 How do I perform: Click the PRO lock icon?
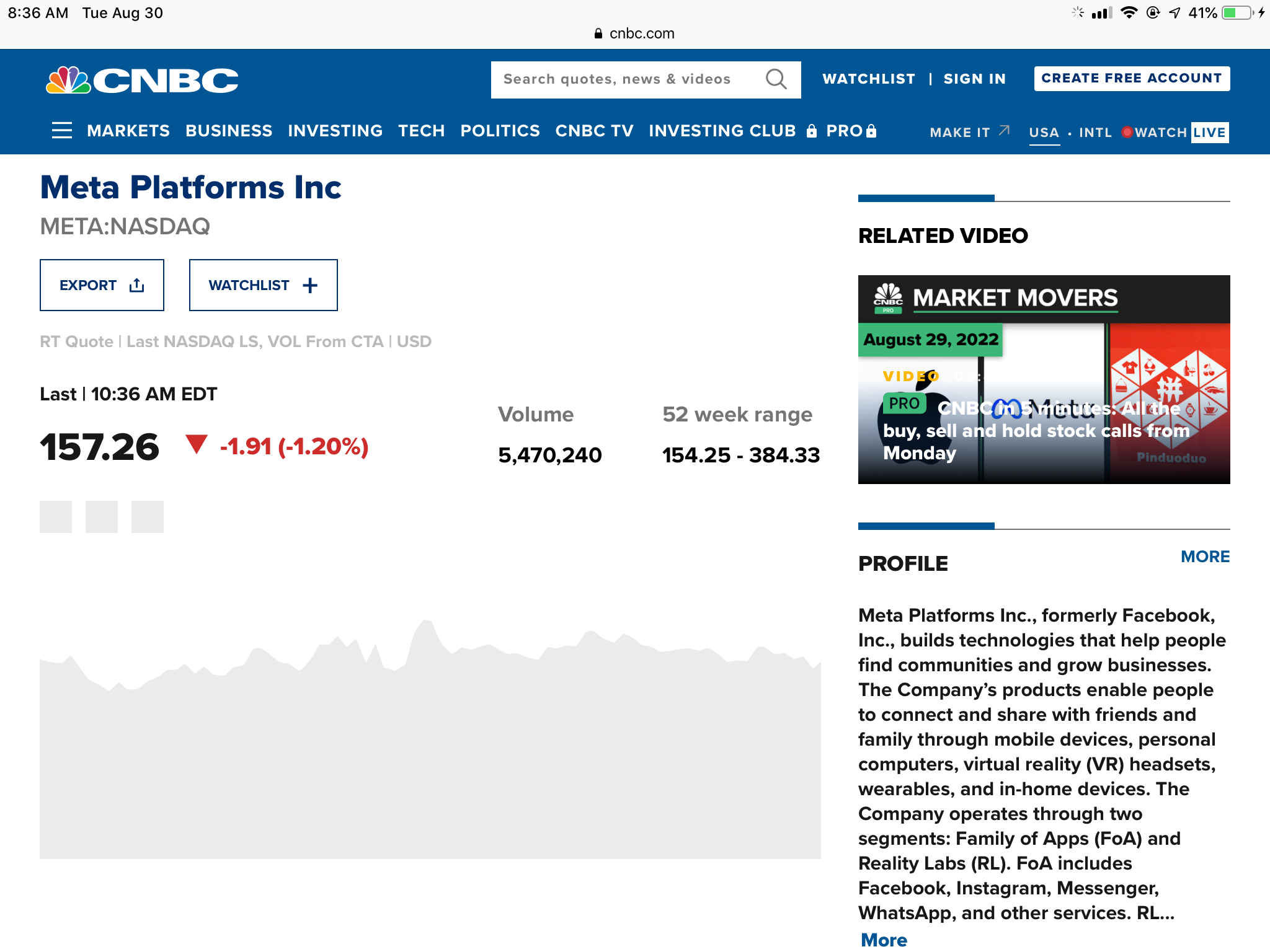click(871, 131)
